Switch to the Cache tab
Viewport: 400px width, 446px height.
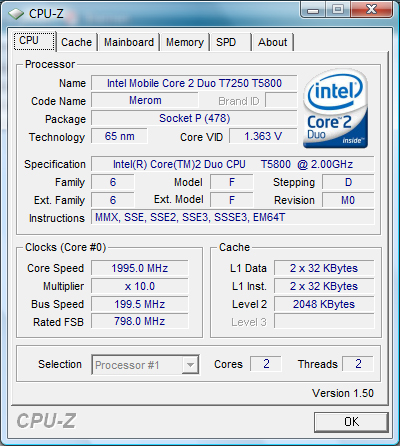(76, 42)
